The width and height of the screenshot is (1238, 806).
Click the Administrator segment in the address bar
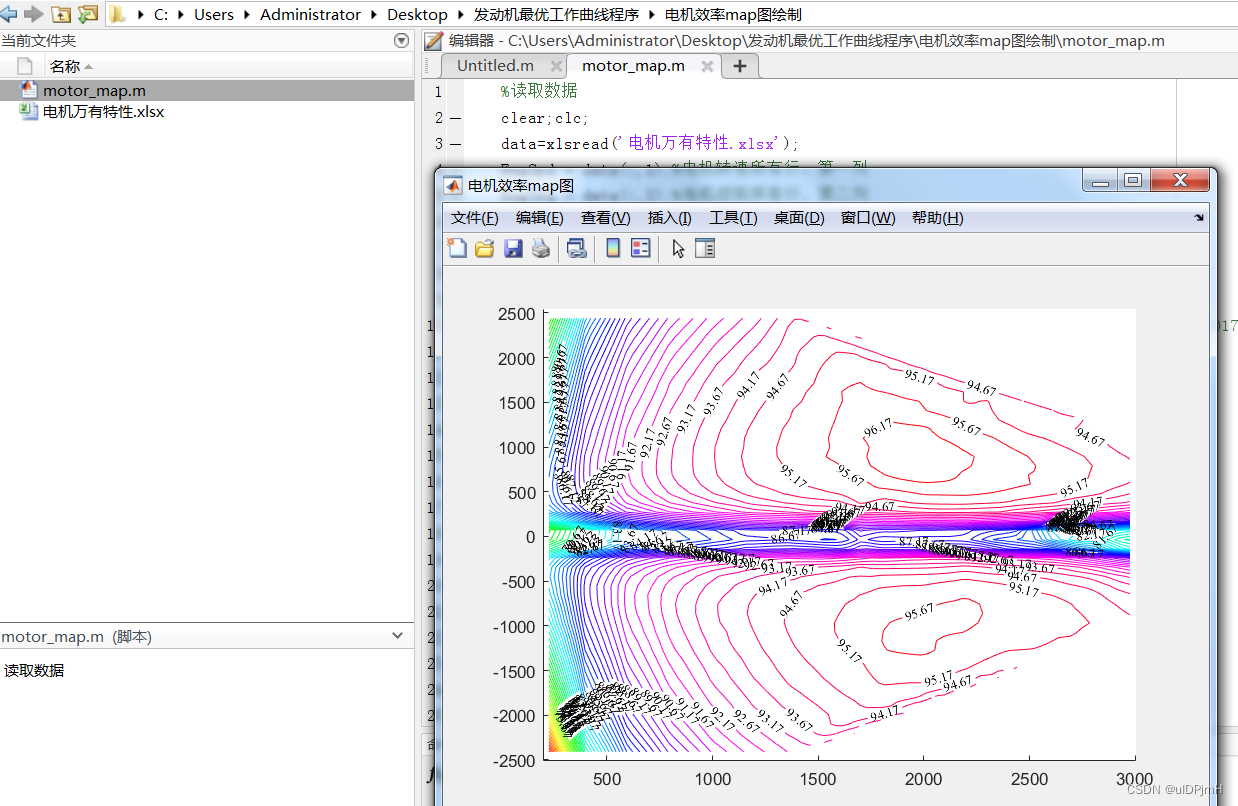click(x=310, y=15)
